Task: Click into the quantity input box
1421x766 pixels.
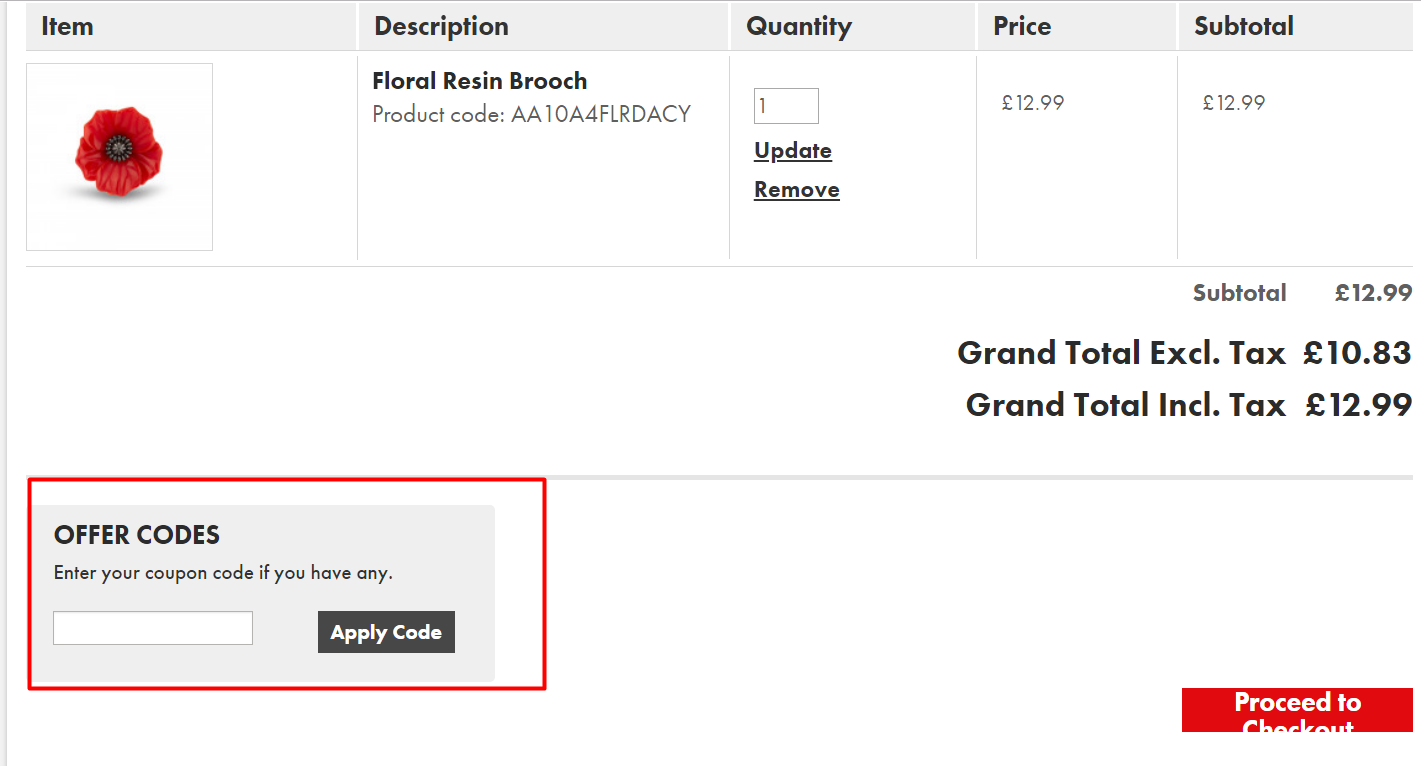Action: tap(786, 106)
